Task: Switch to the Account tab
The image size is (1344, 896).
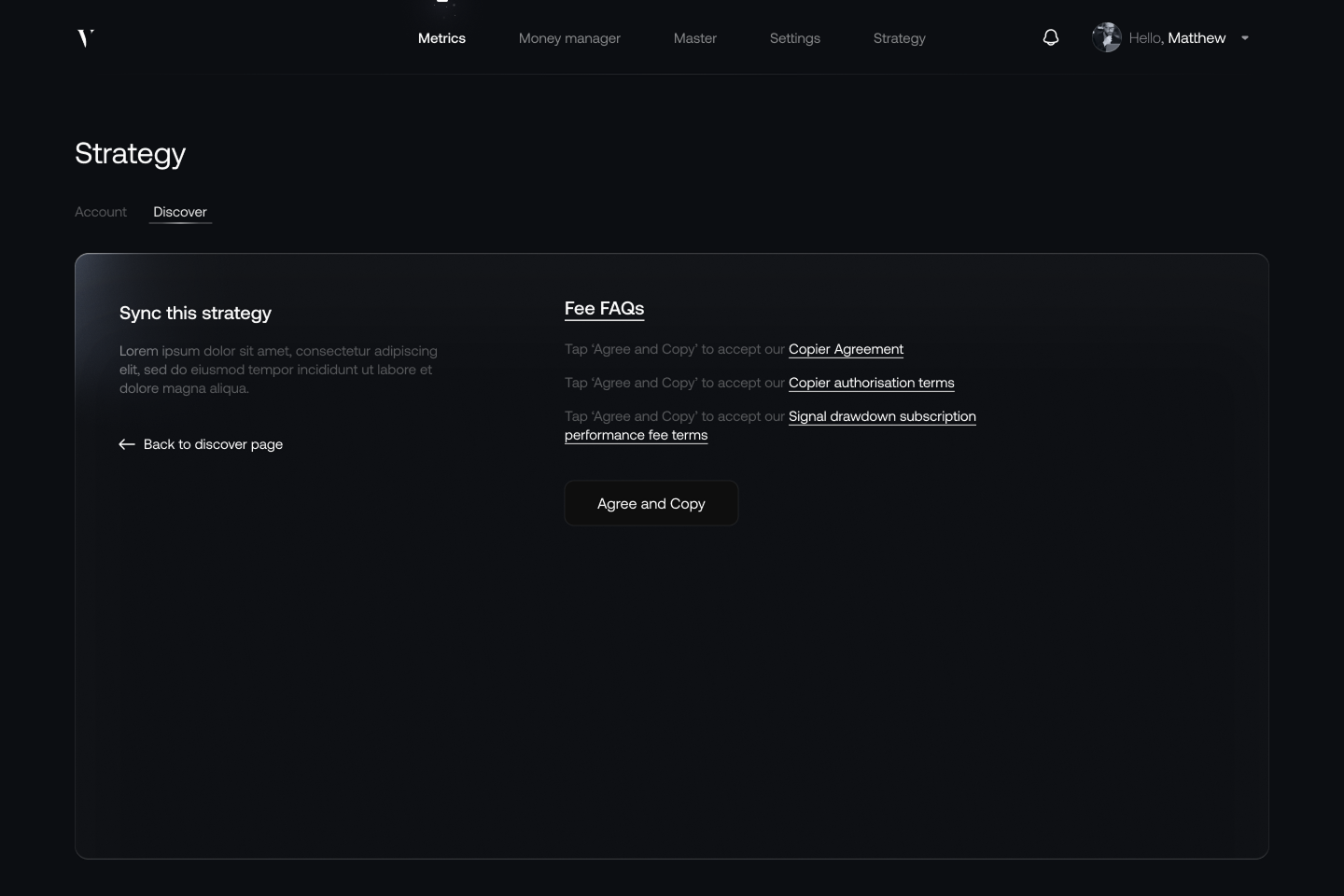Action: pyautogui.click(x=101, y=212)
